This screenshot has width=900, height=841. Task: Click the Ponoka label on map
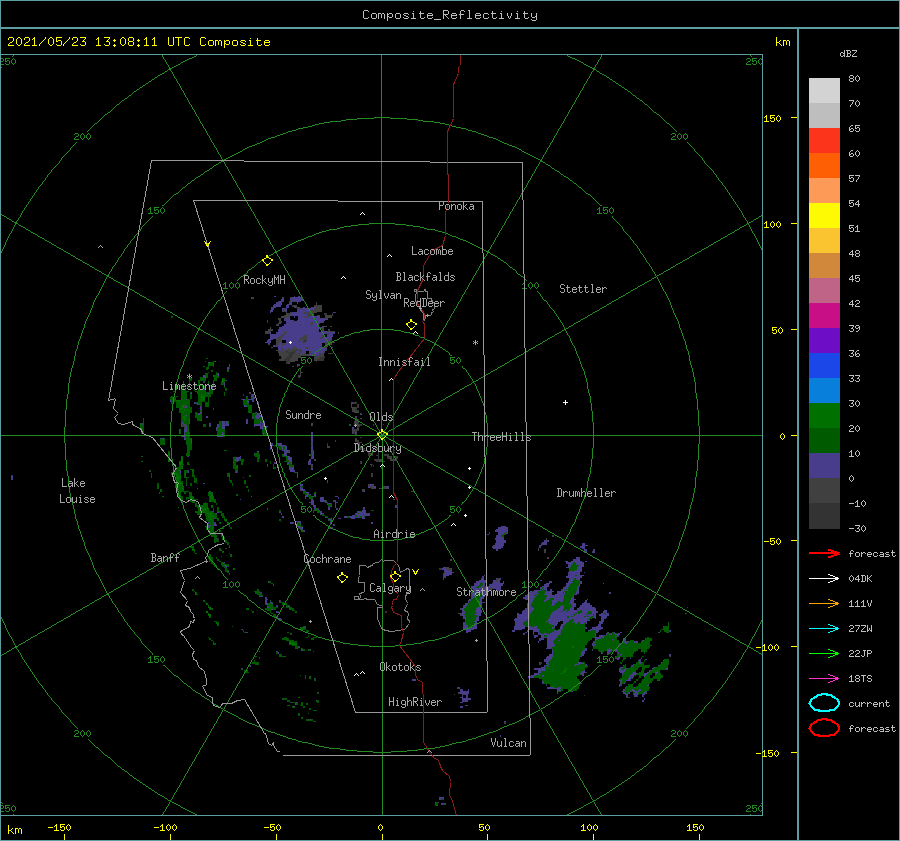pyautogui.click(x=456, y=206)
